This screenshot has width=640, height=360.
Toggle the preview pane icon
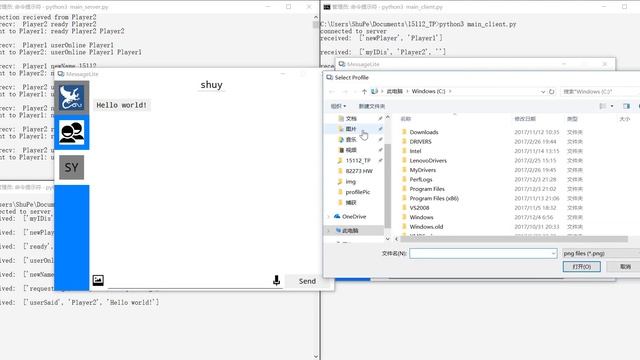point(627,106)
